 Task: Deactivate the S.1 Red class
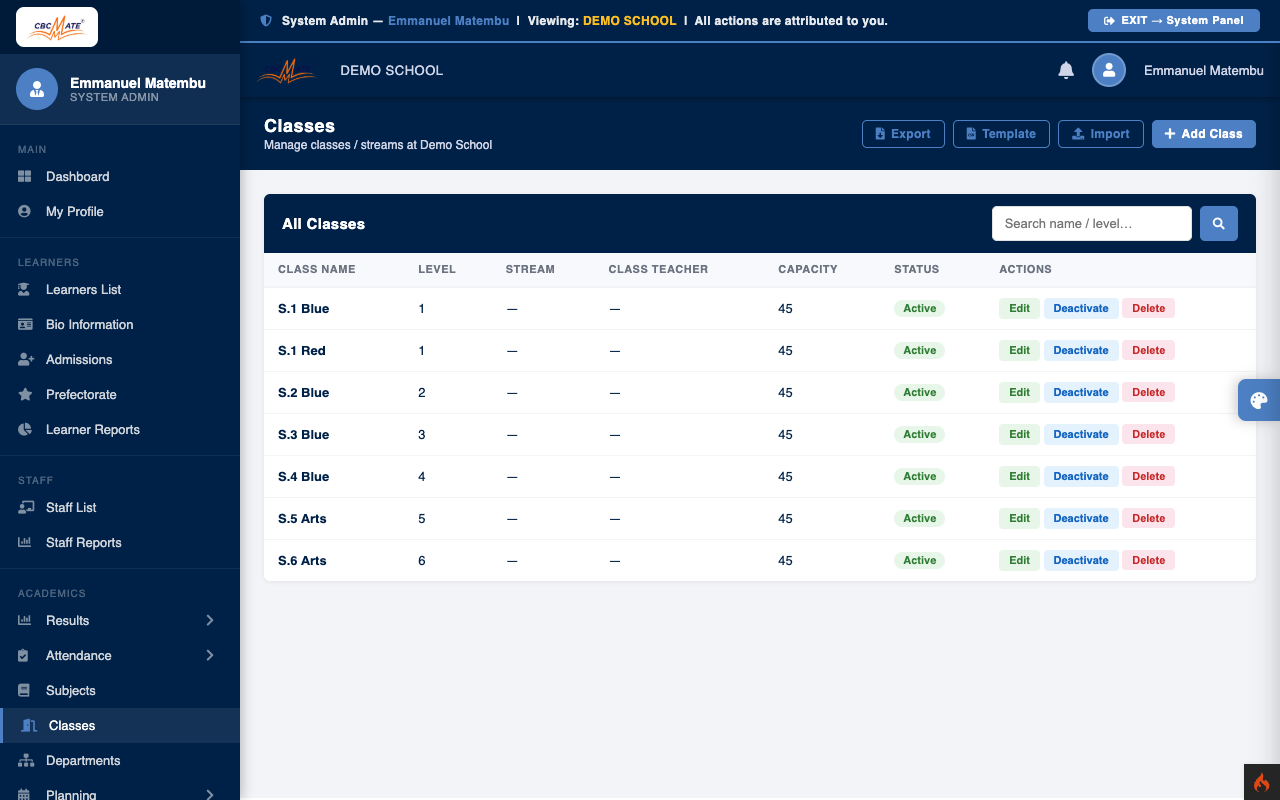pyautogui.click(x=1081, y=351)
